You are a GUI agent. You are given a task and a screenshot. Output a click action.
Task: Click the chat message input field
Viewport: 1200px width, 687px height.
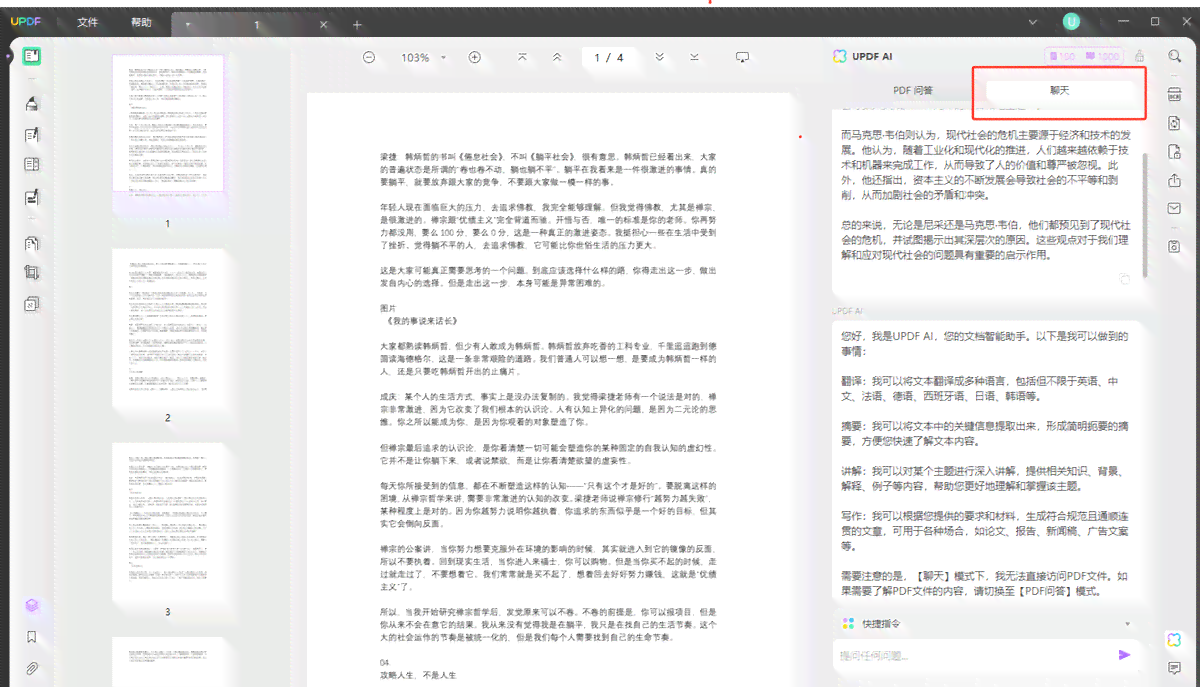coord(975,655)
